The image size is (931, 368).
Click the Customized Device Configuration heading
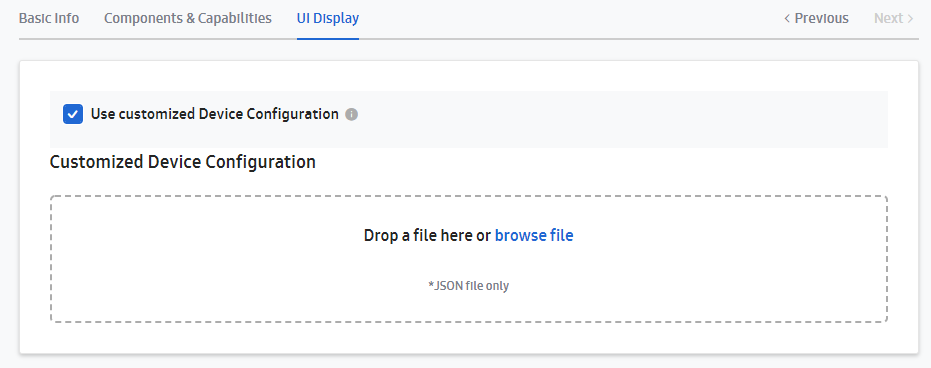pos(182,162)
